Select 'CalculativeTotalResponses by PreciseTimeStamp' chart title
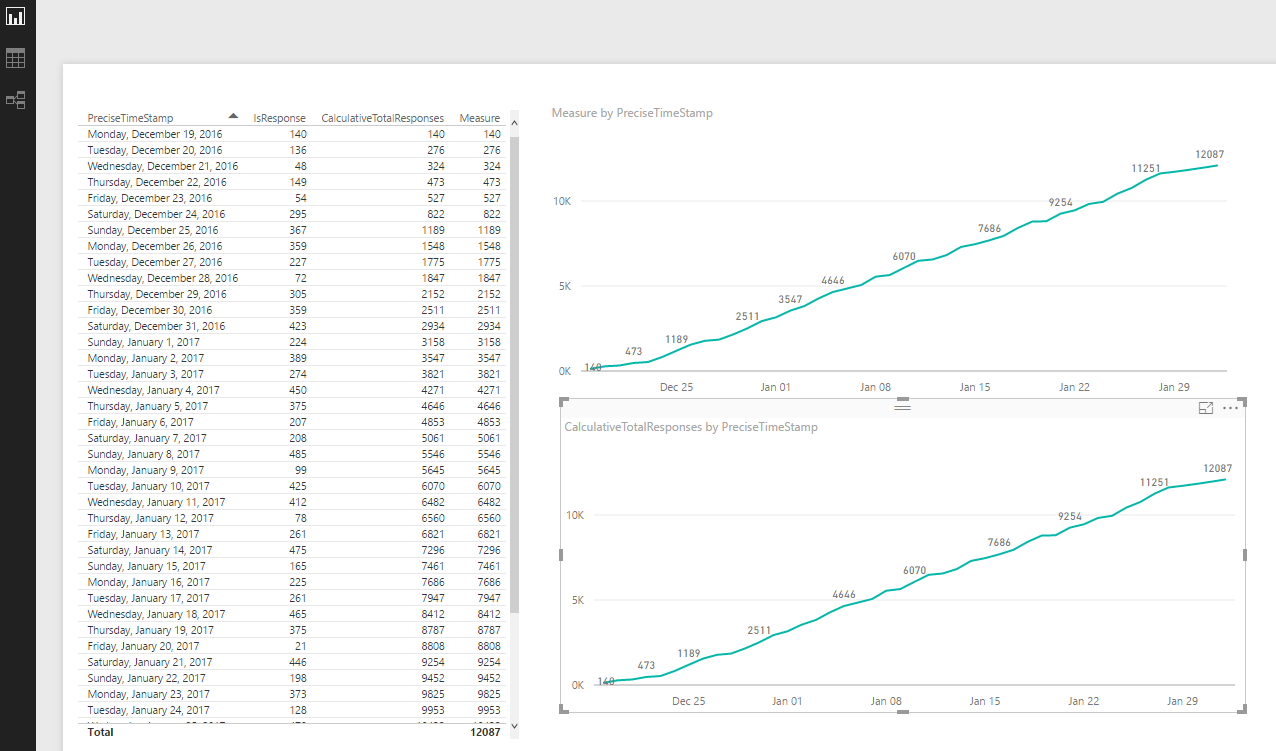Screen dimensions: 1276x751 tap(691, 427)
